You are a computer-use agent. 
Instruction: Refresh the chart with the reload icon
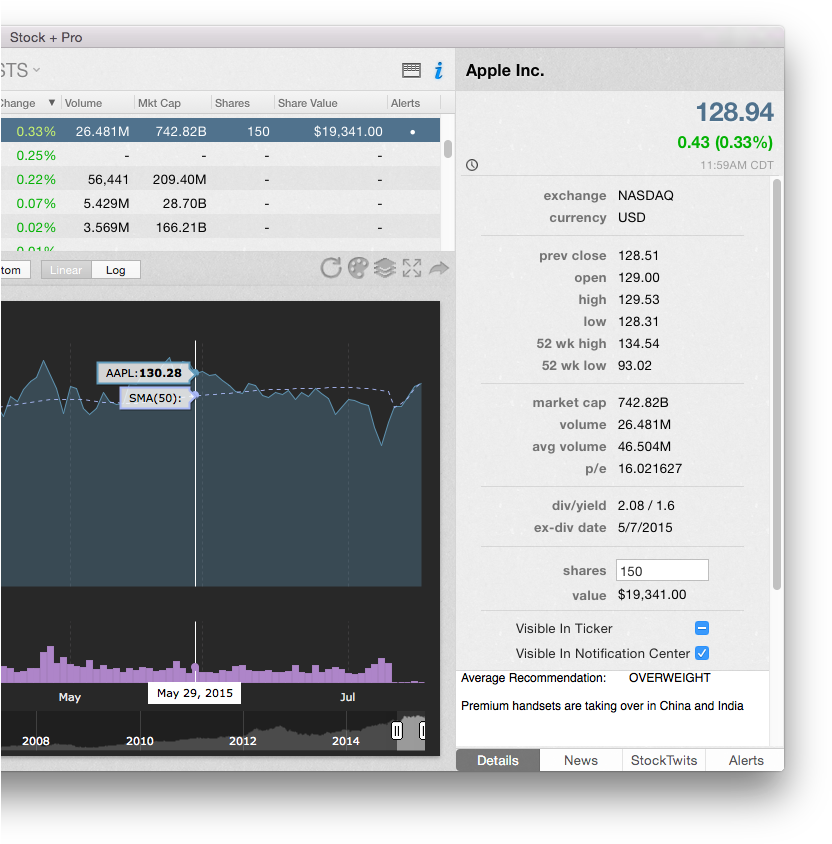coord(331,268)
